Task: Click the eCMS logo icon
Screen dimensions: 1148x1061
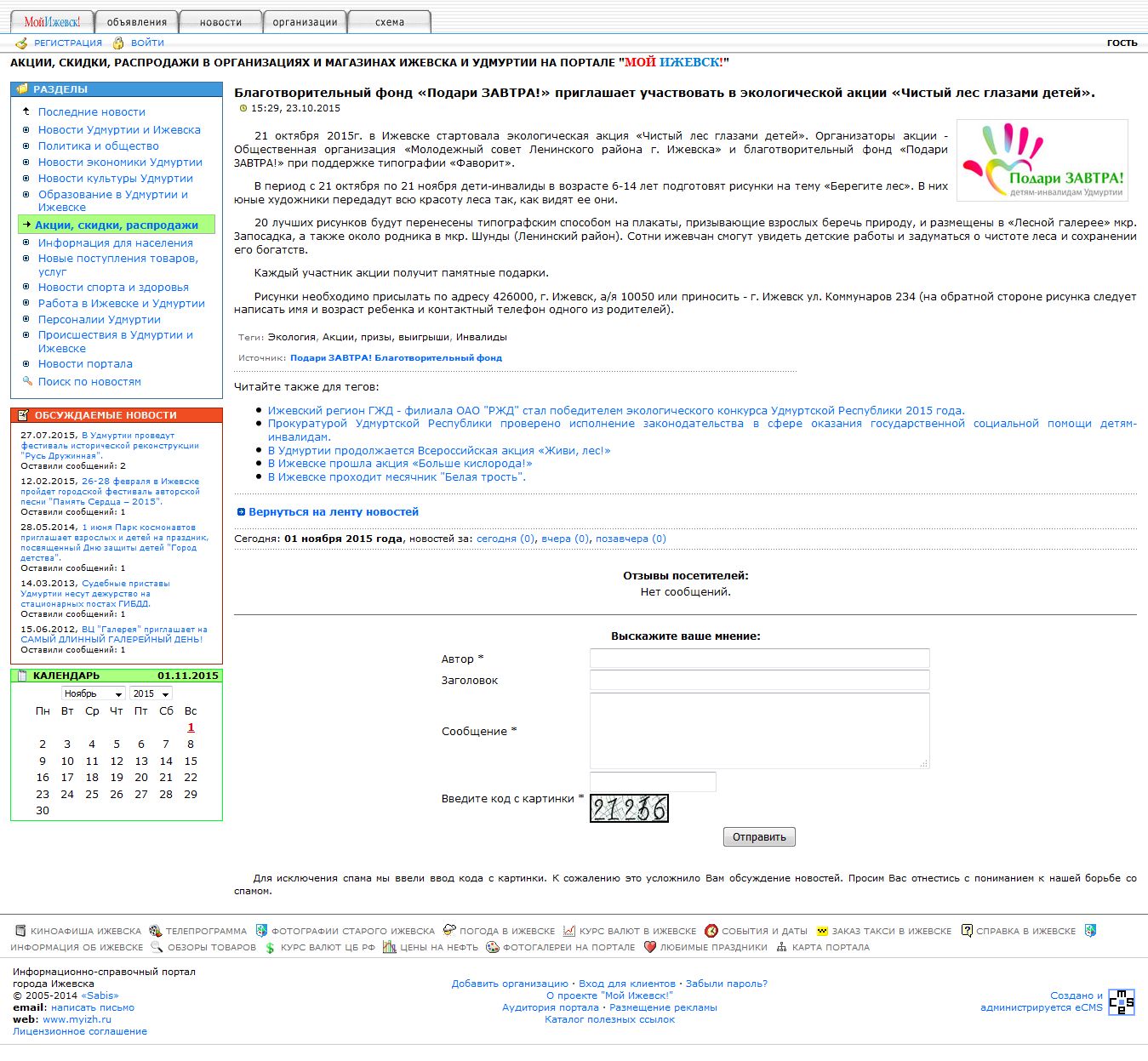Action: (x=1121, y=1002)
